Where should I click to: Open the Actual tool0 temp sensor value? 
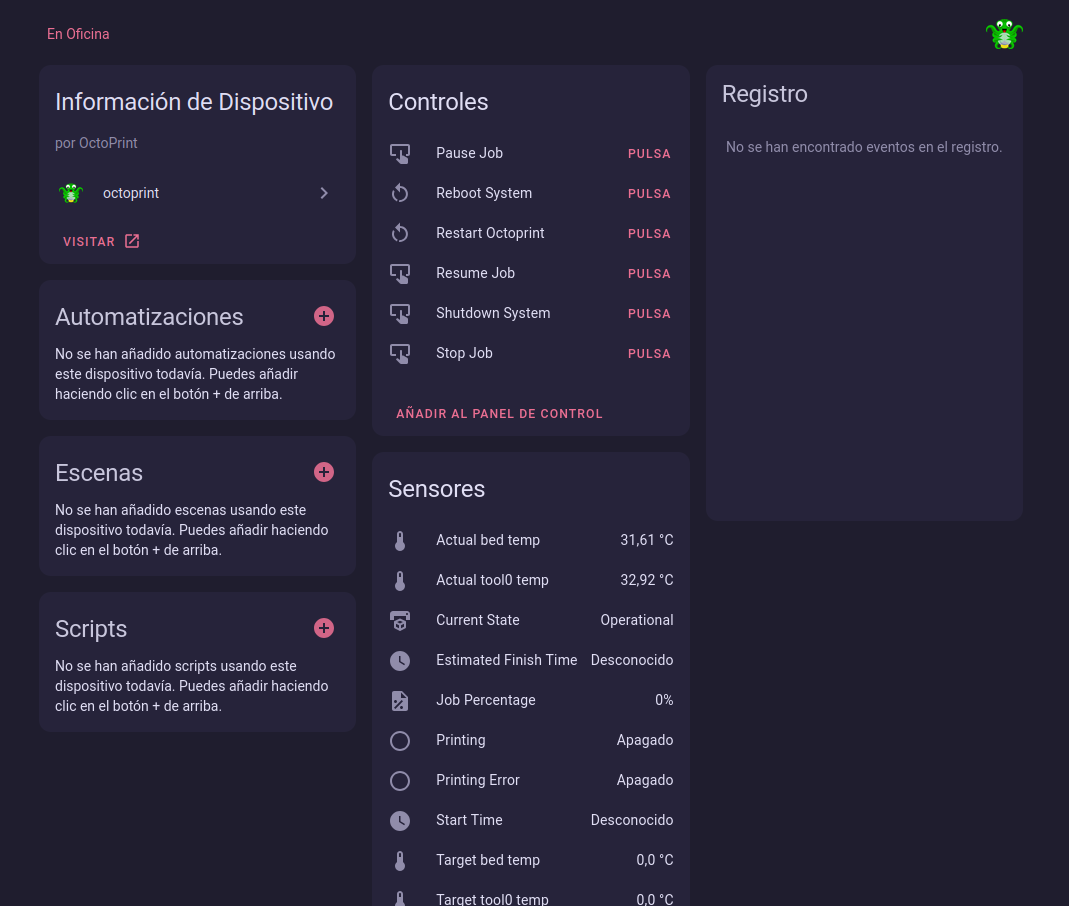coord(646,580)
